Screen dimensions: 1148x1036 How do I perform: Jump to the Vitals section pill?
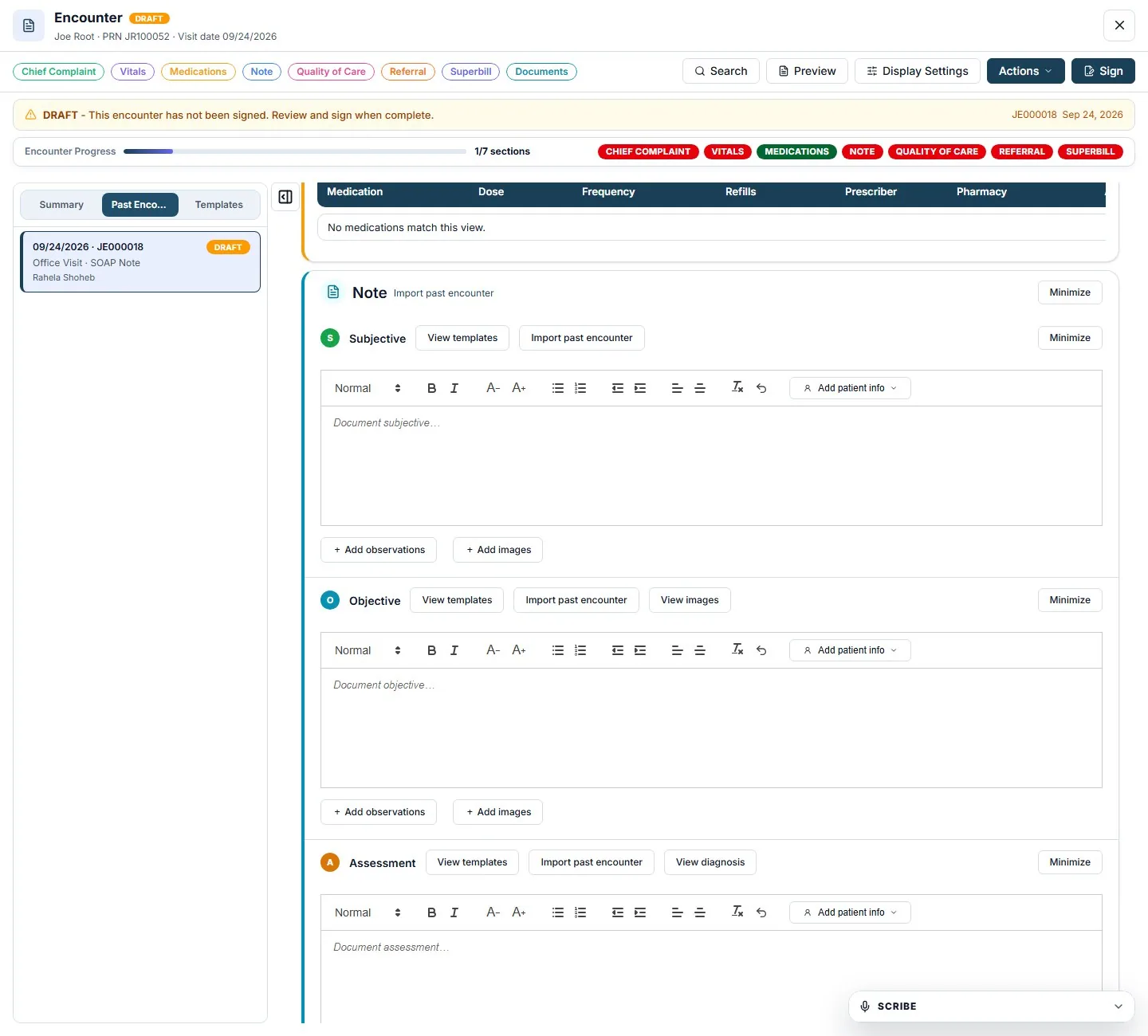click(x=132, y=72)
